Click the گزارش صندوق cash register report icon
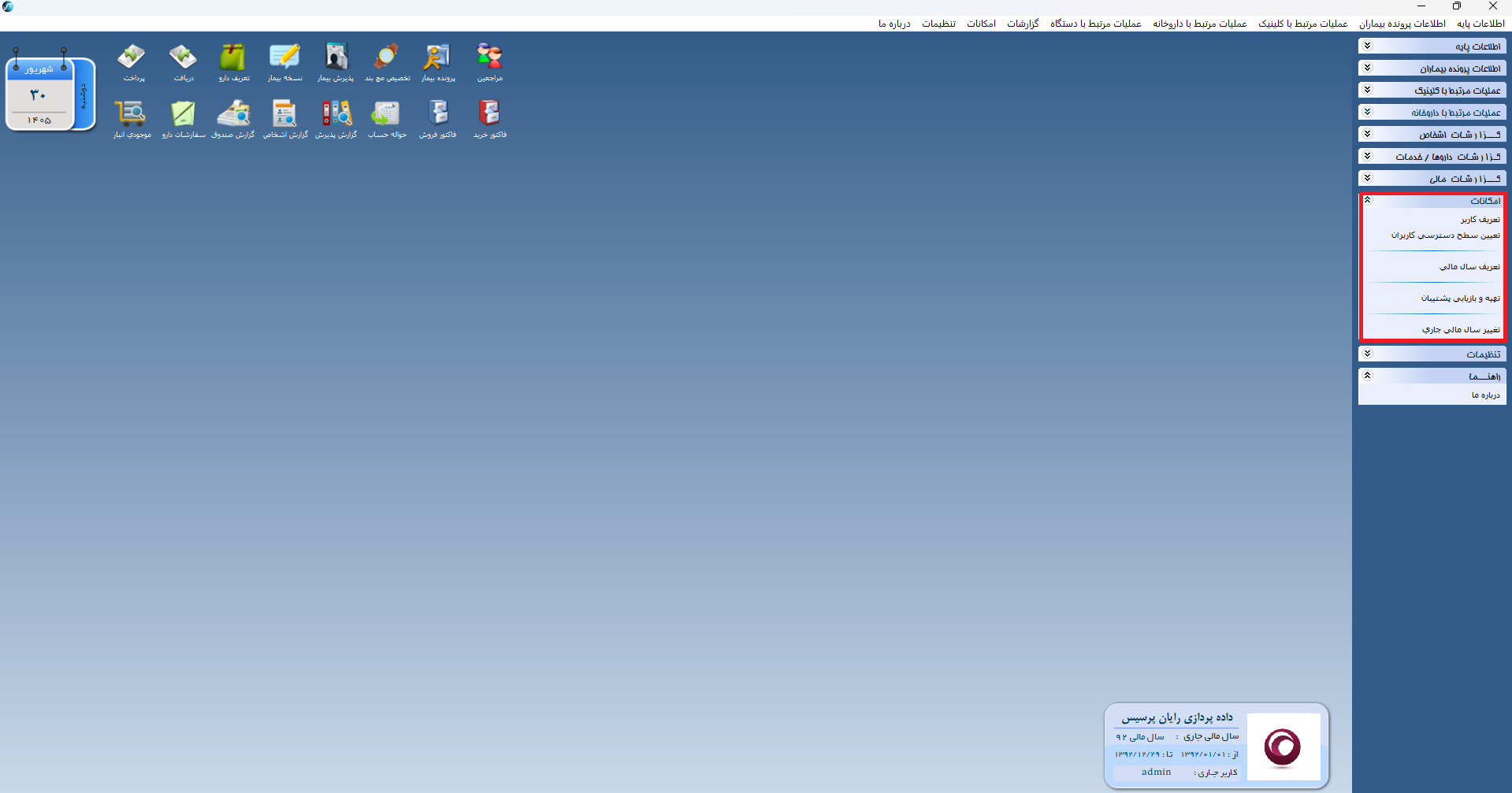The width and height of the screenshot is (1512, 793). 233,119
